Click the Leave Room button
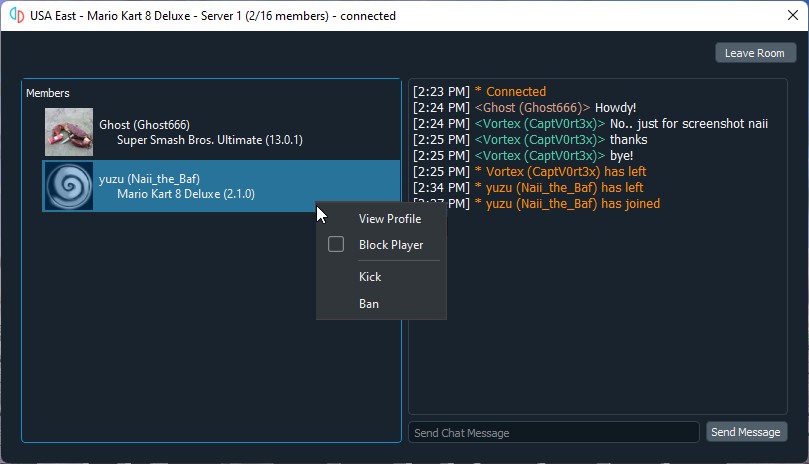Image resolution: width=809 pixels, height=464 pixels. coord(755,53)
